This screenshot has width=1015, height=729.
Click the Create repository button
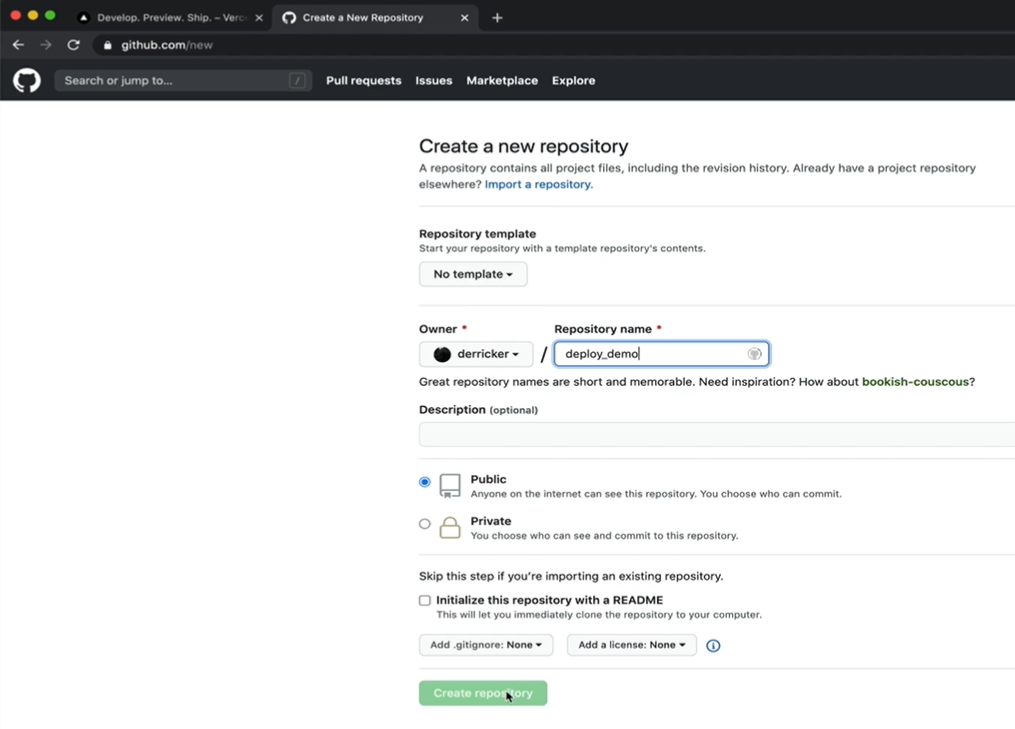click(483, 693)
